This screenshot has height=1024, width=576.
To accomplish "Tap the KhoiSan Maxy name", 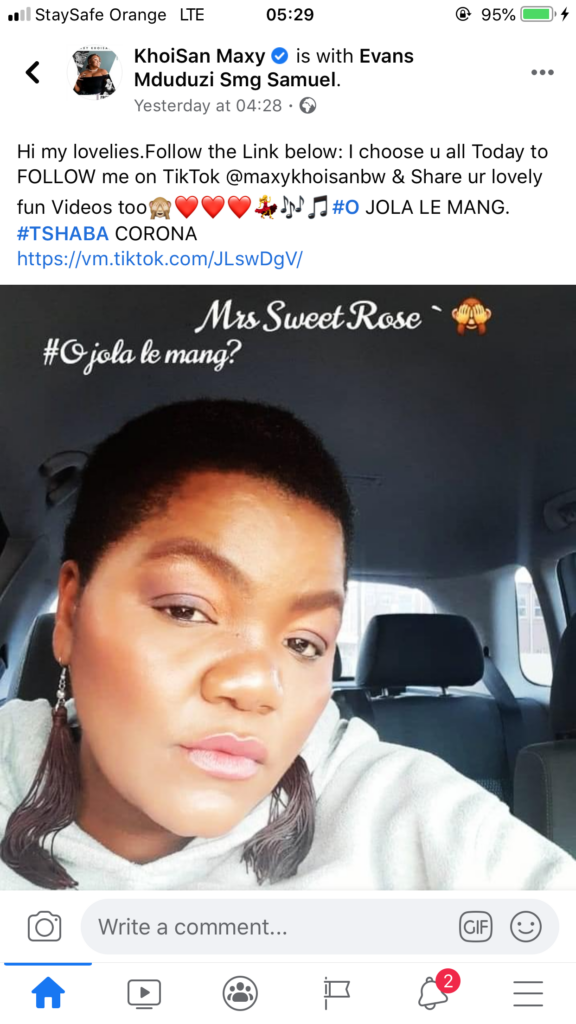I will coord(199,56).
